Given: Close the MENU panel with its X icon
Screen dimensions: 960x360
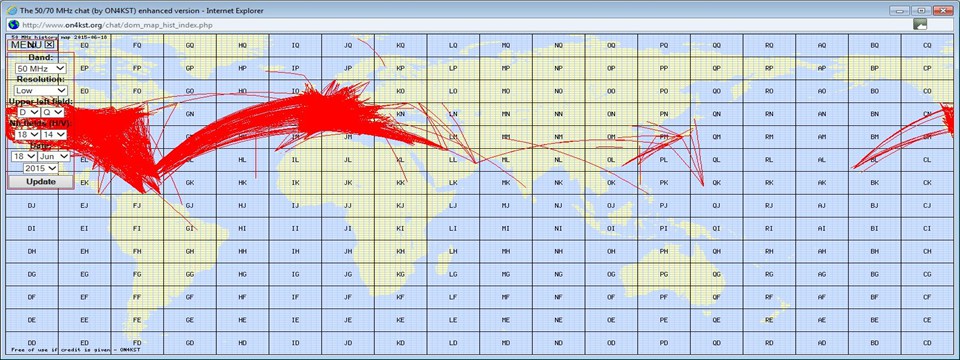Looking at the screenshot, I should (x=50, y=45).
